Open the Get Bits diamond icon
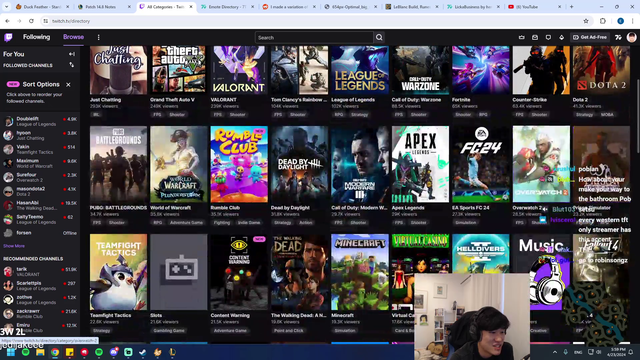The width and height of the screenshot is (640, 360). (562, 38)
